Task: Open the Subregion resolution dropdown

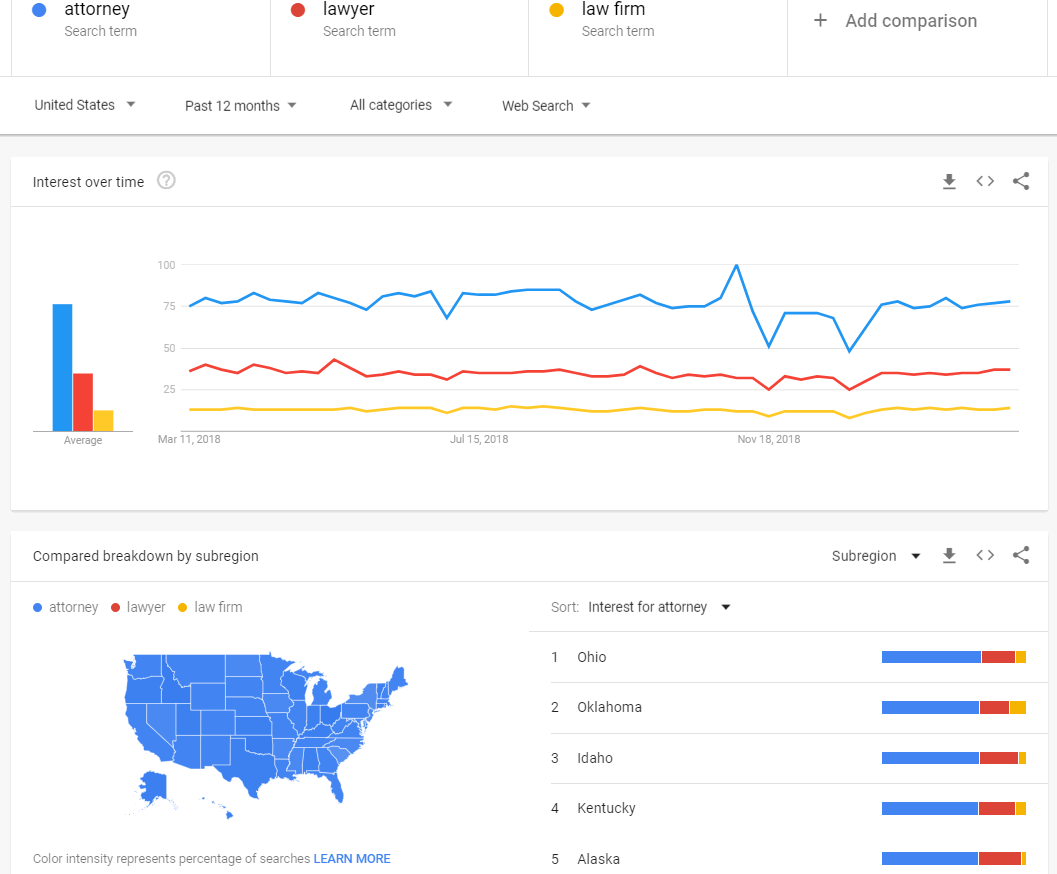Action: coord(876,556)
